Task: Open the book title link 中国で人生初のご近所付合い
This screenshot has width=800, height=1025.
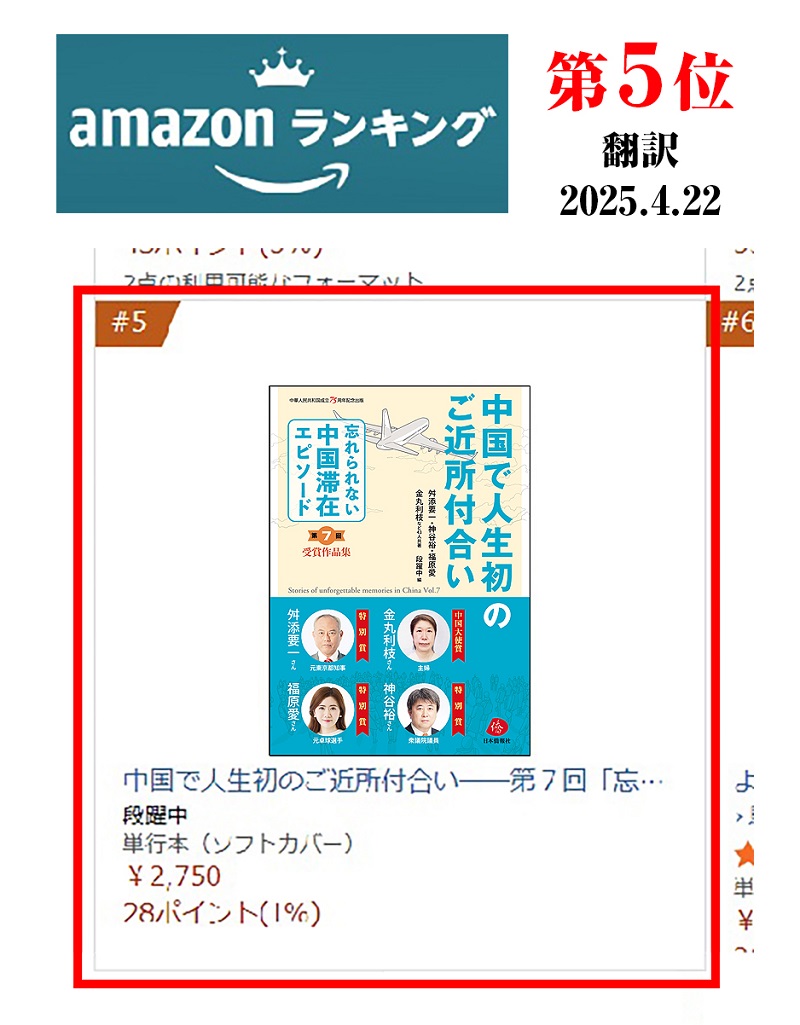Action: [393, 781]
